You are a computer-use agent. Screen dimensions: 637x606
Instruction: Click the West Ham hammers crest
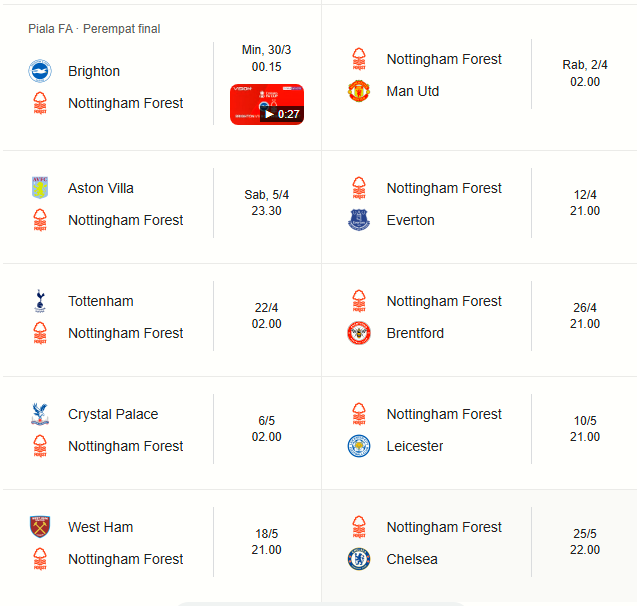(40, 527)
